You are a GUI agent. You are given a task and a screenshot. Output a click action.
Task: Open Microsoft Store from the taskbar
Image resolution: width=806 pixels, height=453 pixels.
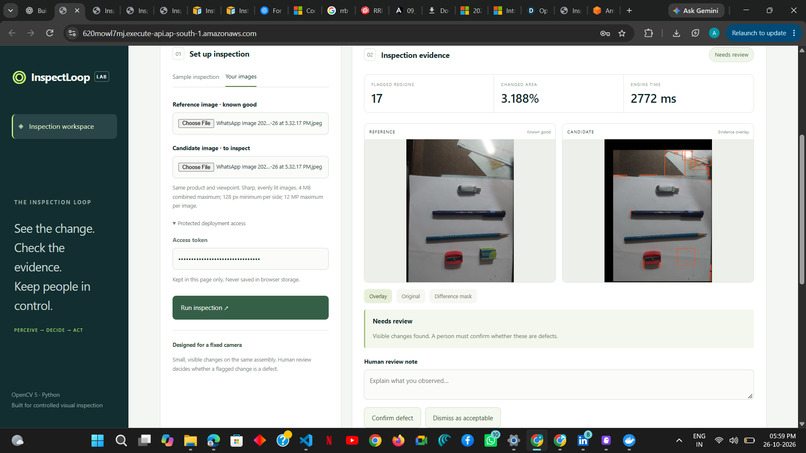(236, 441)
